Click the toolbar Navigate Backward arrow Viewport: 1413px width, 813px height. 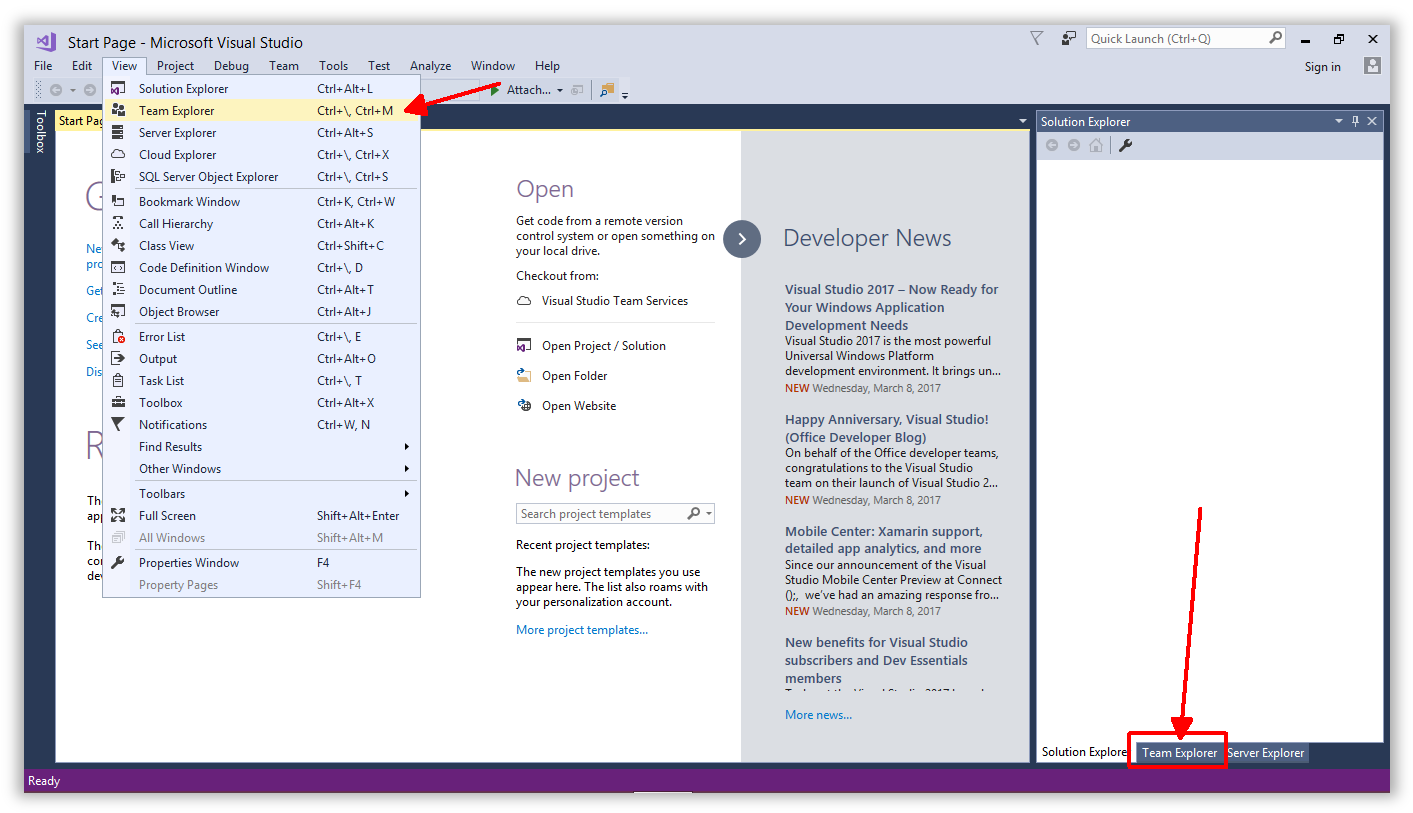click(55, 90)
